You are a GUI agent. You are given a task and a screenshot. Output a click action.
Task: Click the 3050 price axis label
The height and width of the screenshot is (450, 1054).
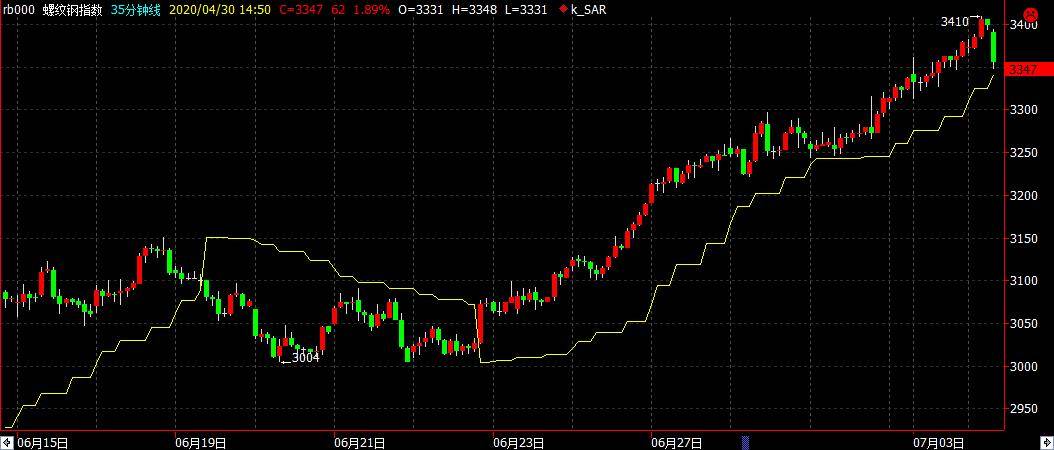click(1026, 324)
